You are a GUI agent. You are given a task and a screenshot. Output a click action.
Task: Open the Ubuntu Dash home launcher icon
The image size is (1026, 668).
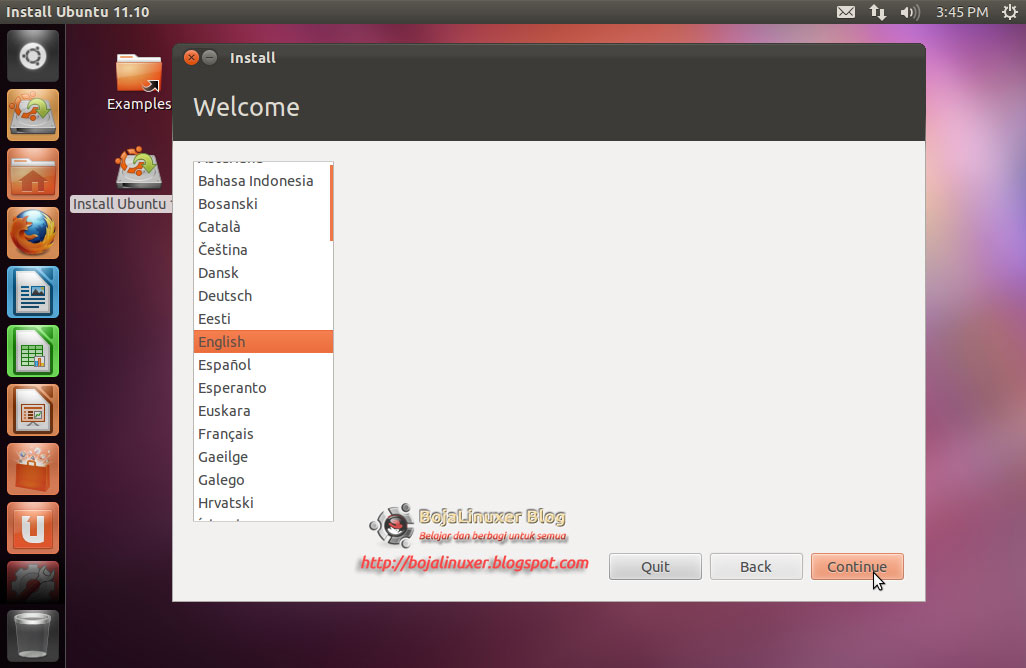coord(33,56)
